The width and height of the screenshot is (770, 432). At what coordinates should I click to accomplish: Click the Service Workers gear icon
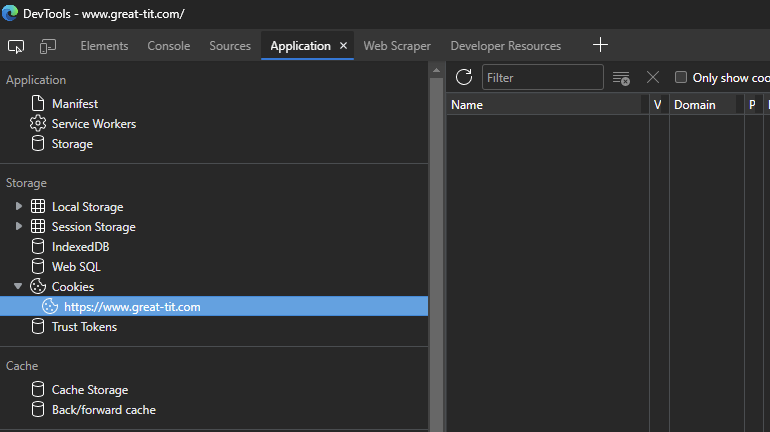38,123
